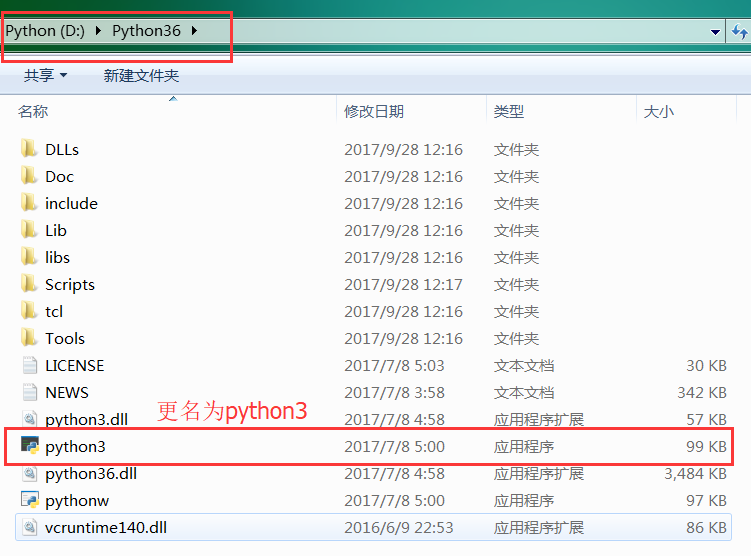Expand the arrow after Python (D:)
The width and height of the screenshot is (751, 556).
[98, 31]
